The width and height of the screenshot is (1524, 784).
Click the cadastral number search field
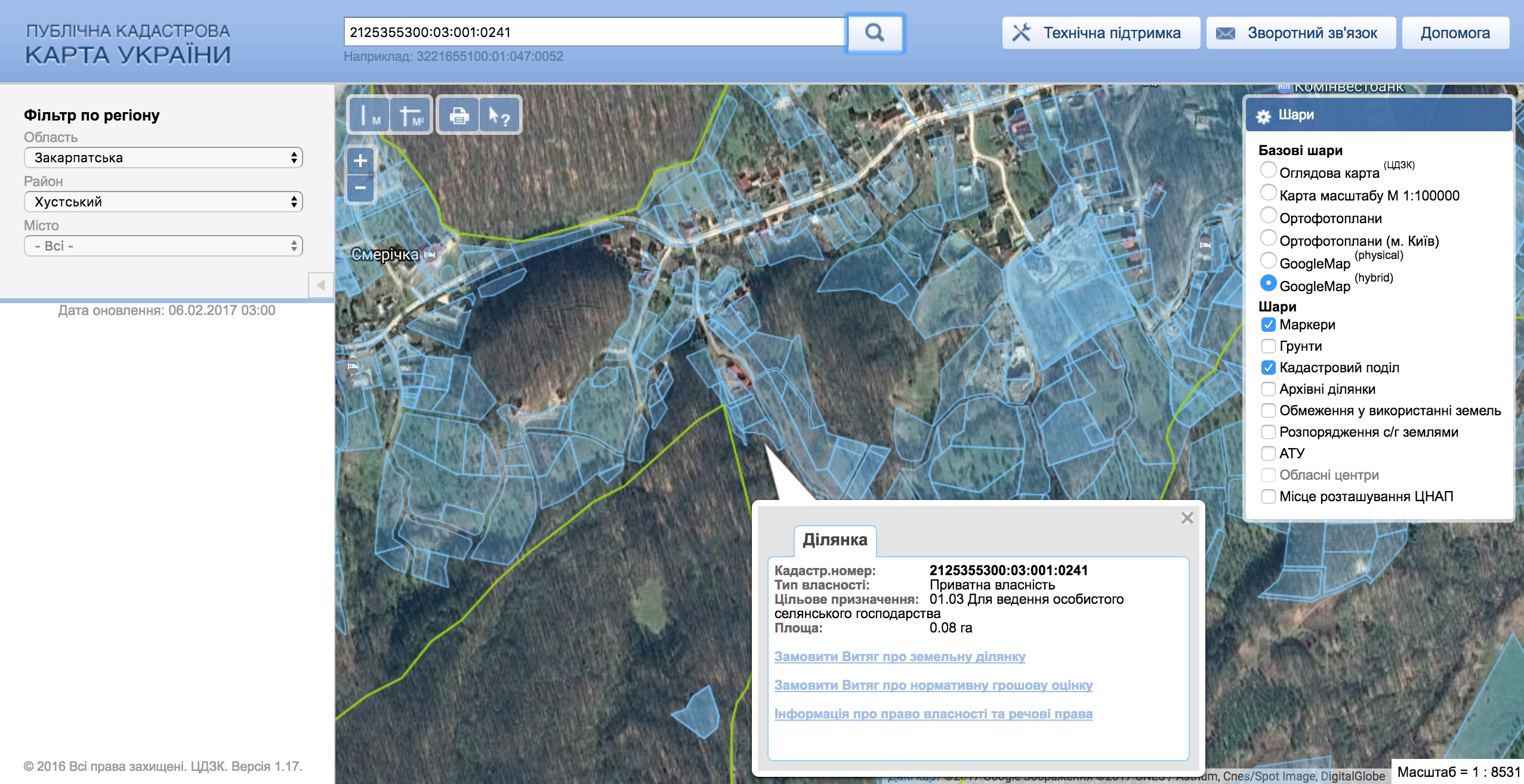click(594, 32)
